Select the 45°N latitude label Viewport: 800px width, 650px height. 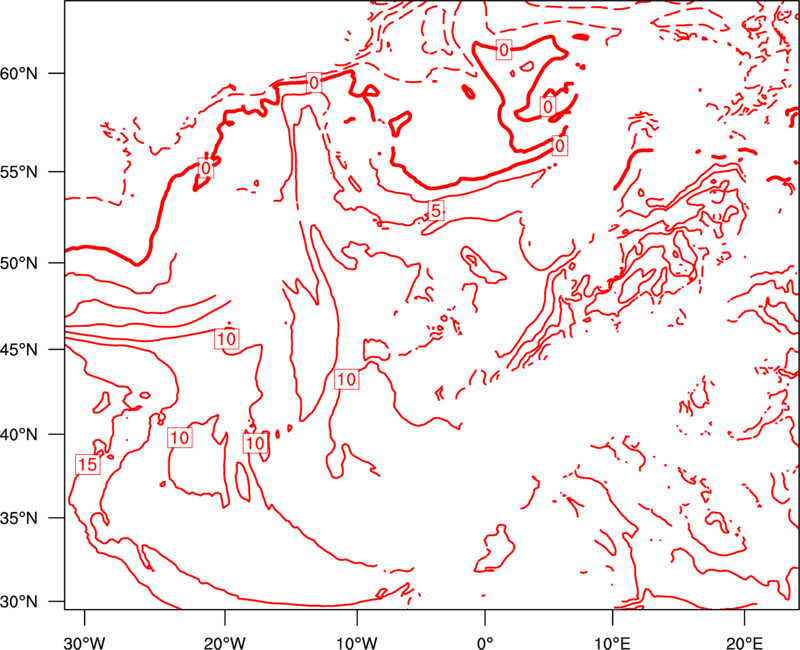coord(19,350)
